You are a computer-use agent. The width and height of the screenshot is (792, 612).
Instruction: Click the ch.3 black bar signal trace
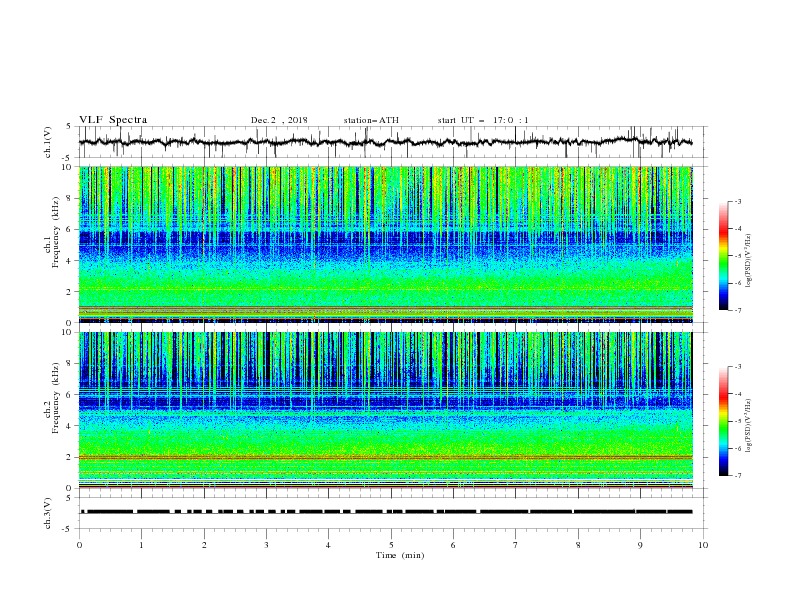[386, 512]
